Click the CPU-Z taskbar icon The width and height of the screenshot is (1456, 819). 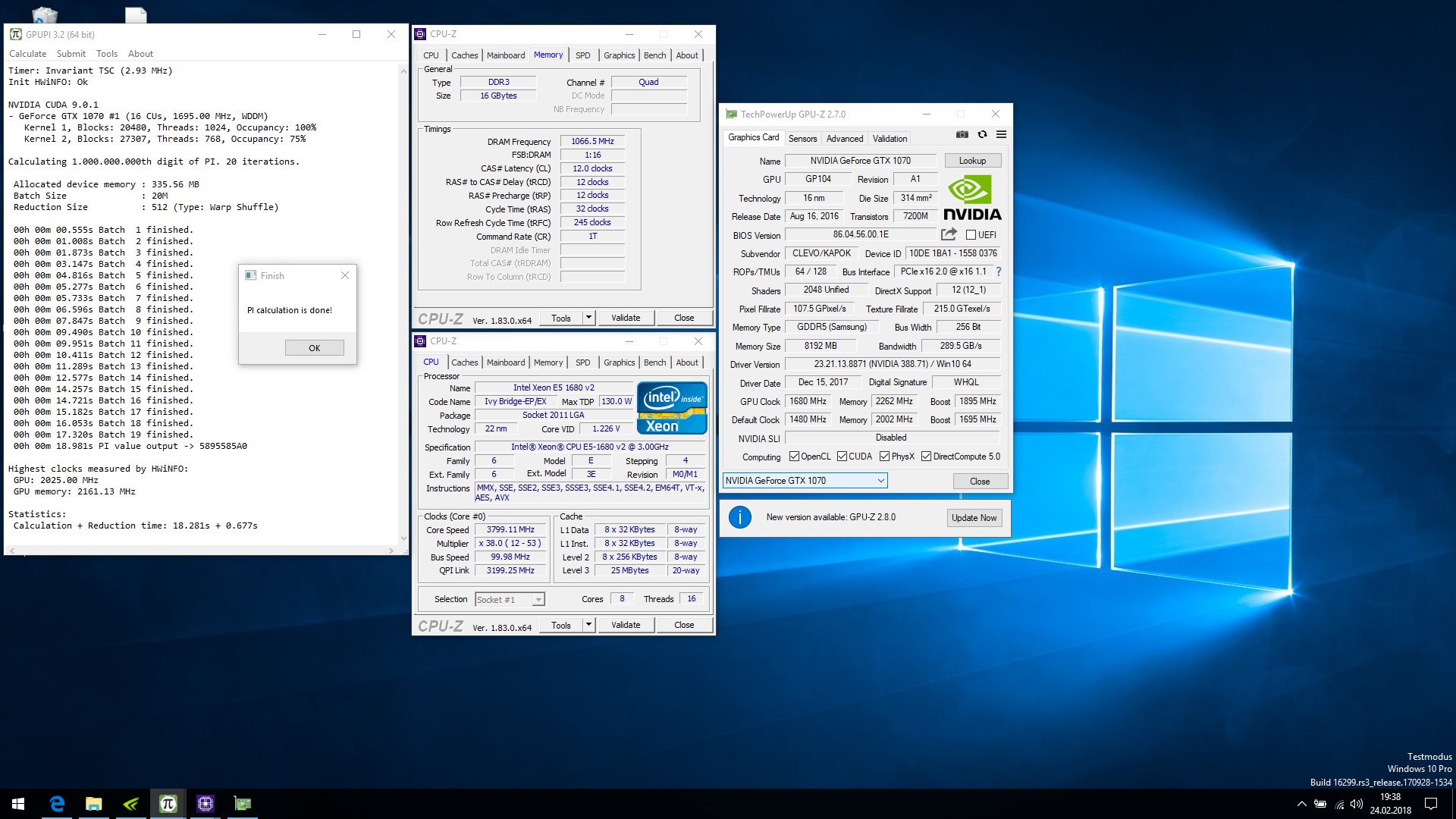[x=205, y=804]
